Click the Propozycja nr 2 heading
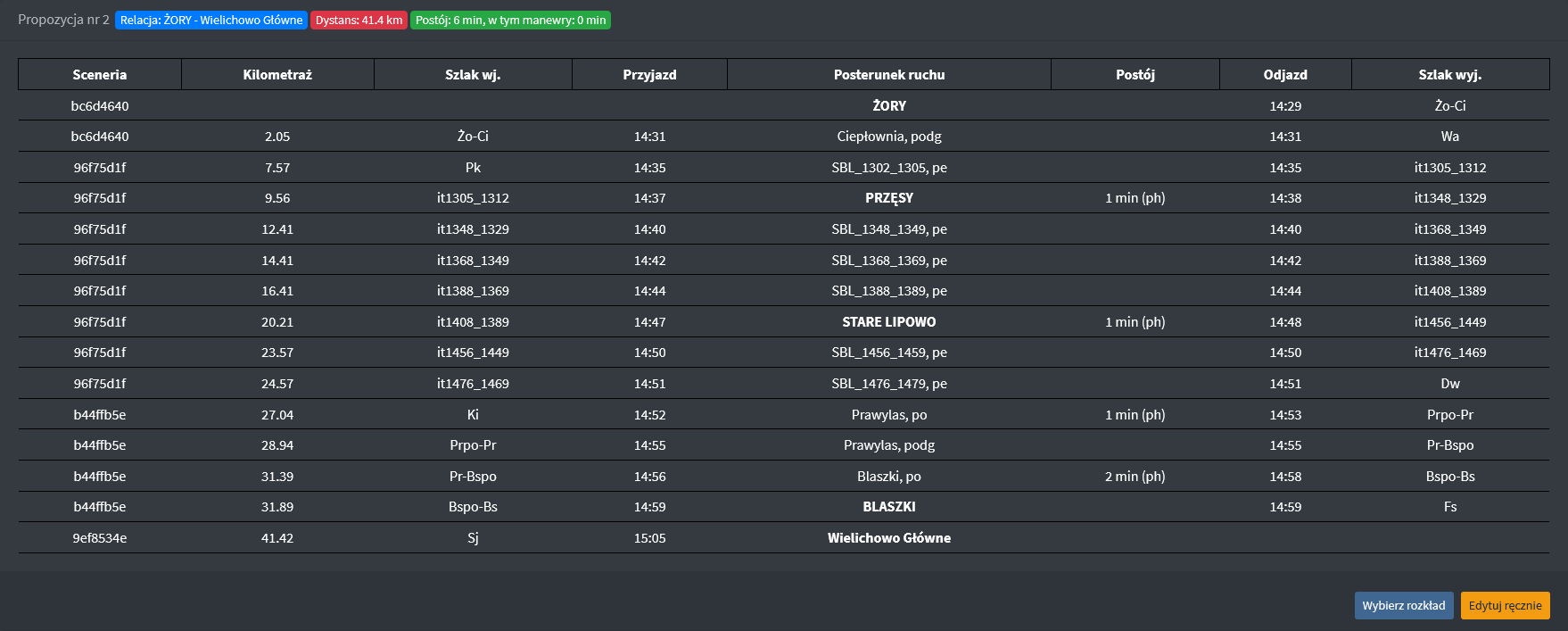The height and width of the screenshot is (631, 1568). coord(63,20)
